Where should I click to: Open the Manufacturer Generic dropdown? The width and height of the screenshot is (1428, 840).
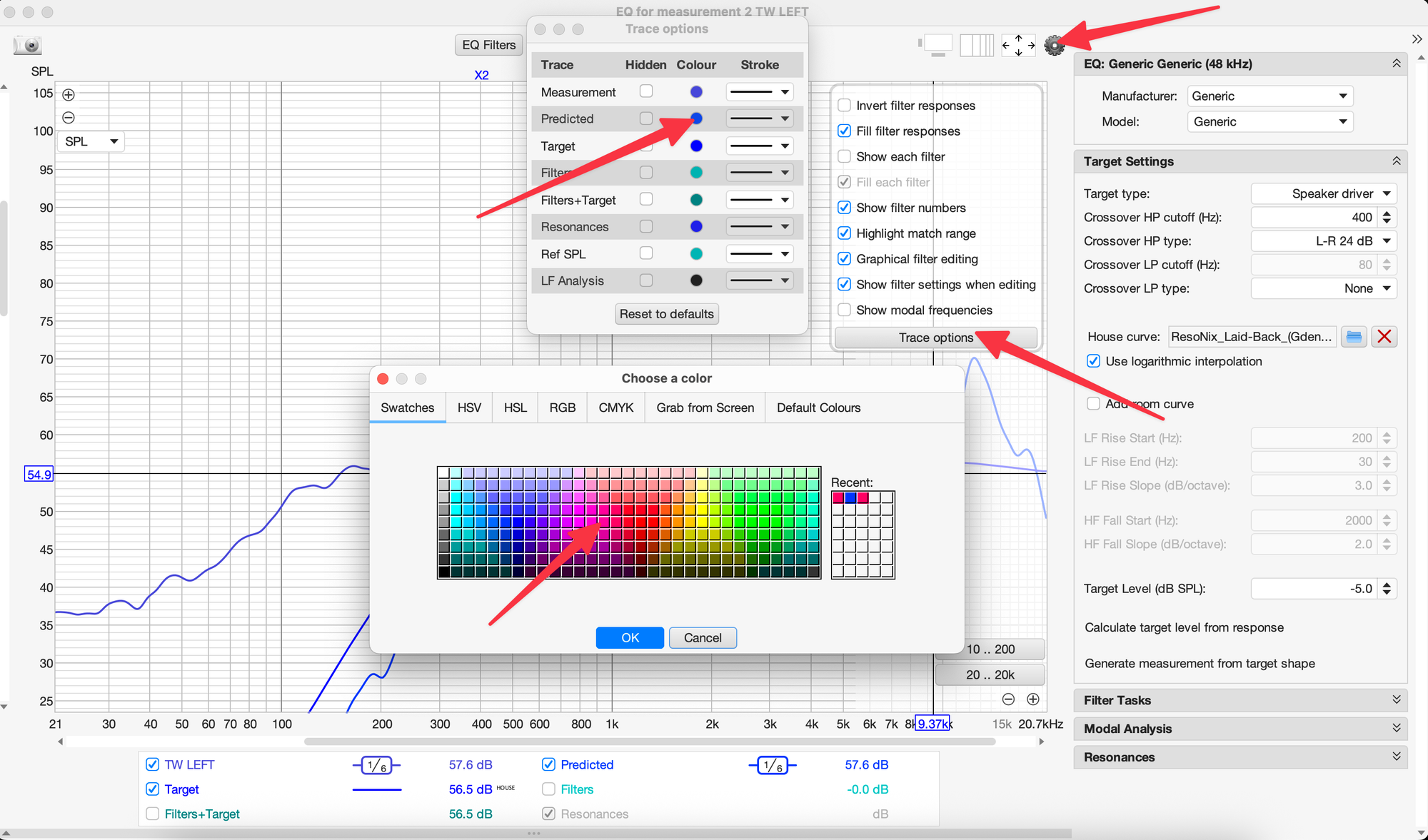click(x=1269, y=96)
